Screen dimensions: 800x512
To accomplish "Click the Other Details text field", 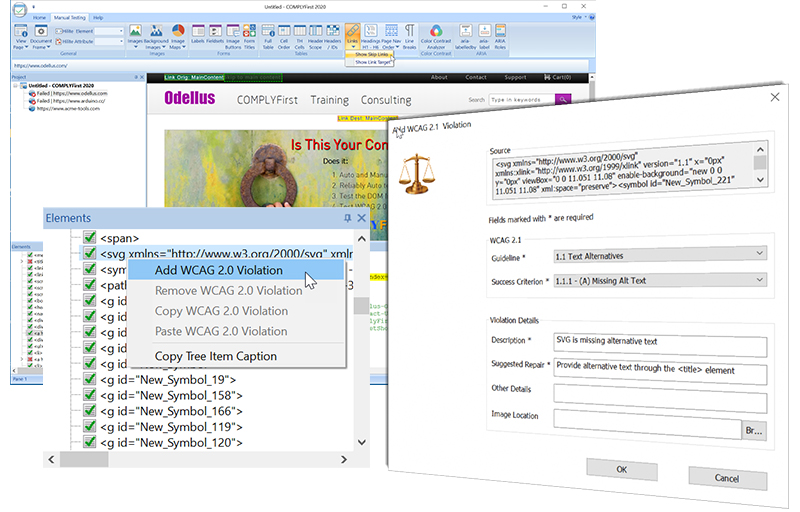I will tap(660, 397).
